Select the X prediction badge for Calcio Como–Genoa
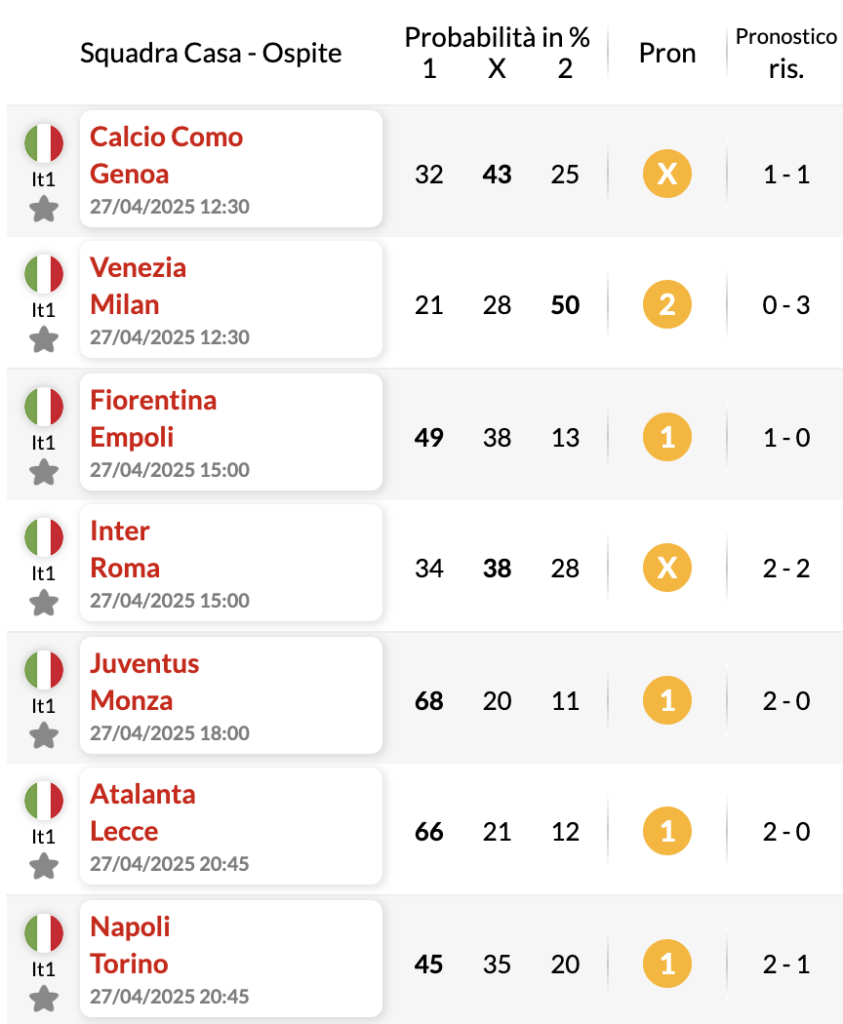Image resolution: width=843 pixels, height=1024 pixels. (x=667, y=174)
